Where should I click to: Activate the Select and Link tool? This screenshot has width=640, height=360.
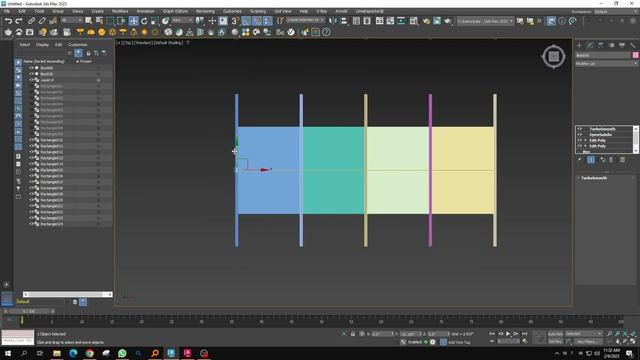tap(31, 21)
